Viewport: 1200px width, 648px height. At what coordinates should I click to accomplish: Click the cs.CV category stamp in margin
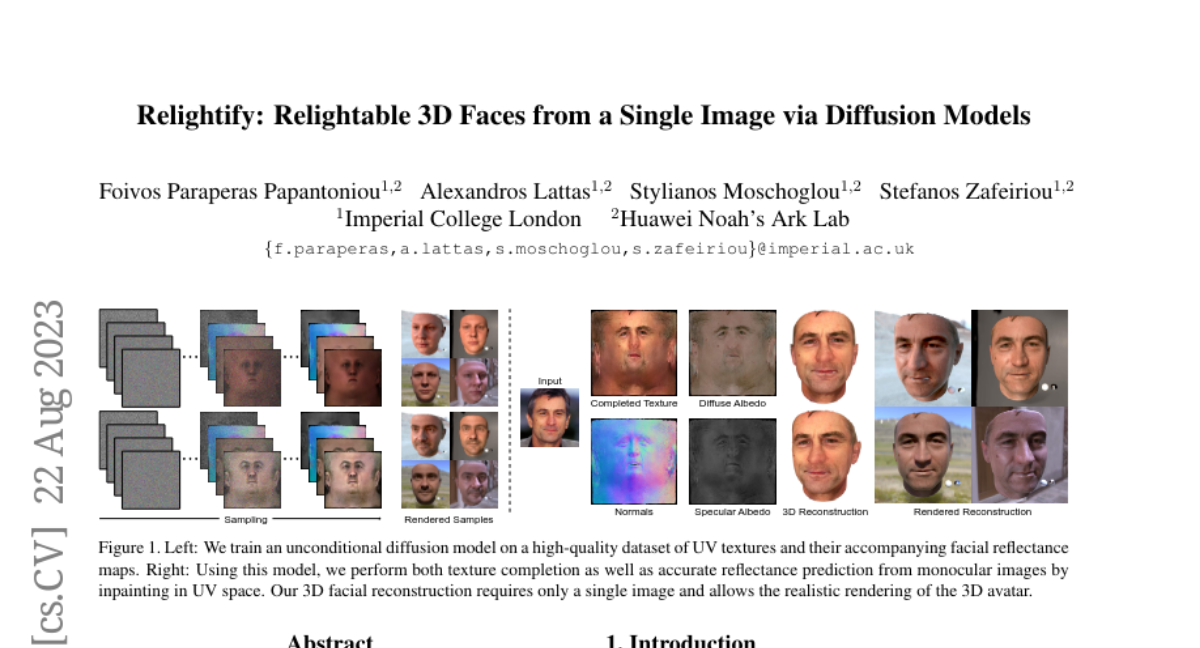(x=50, y=587)
